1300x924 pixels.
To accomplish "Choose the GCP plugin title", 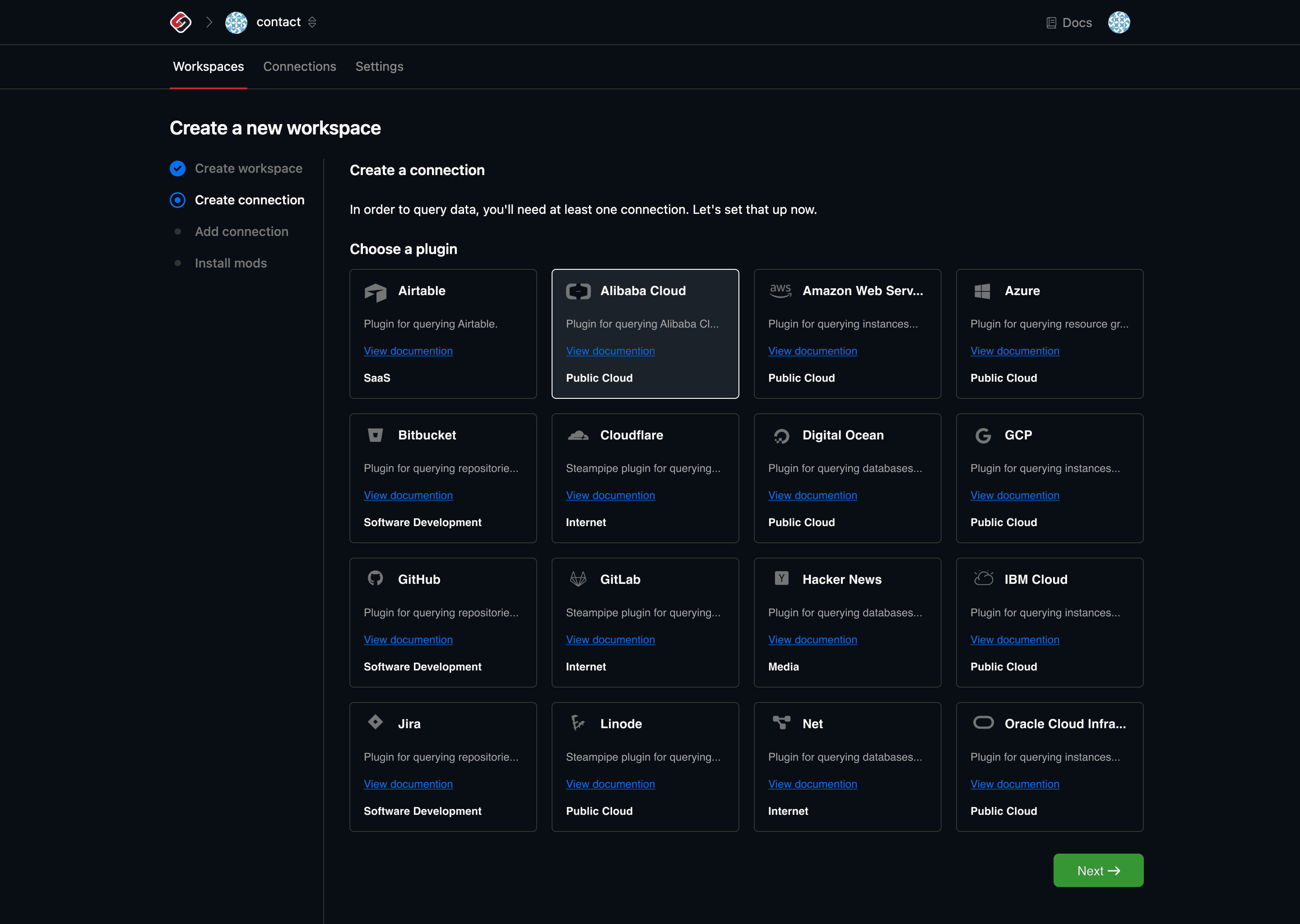I will click(x=1018, y=435).
